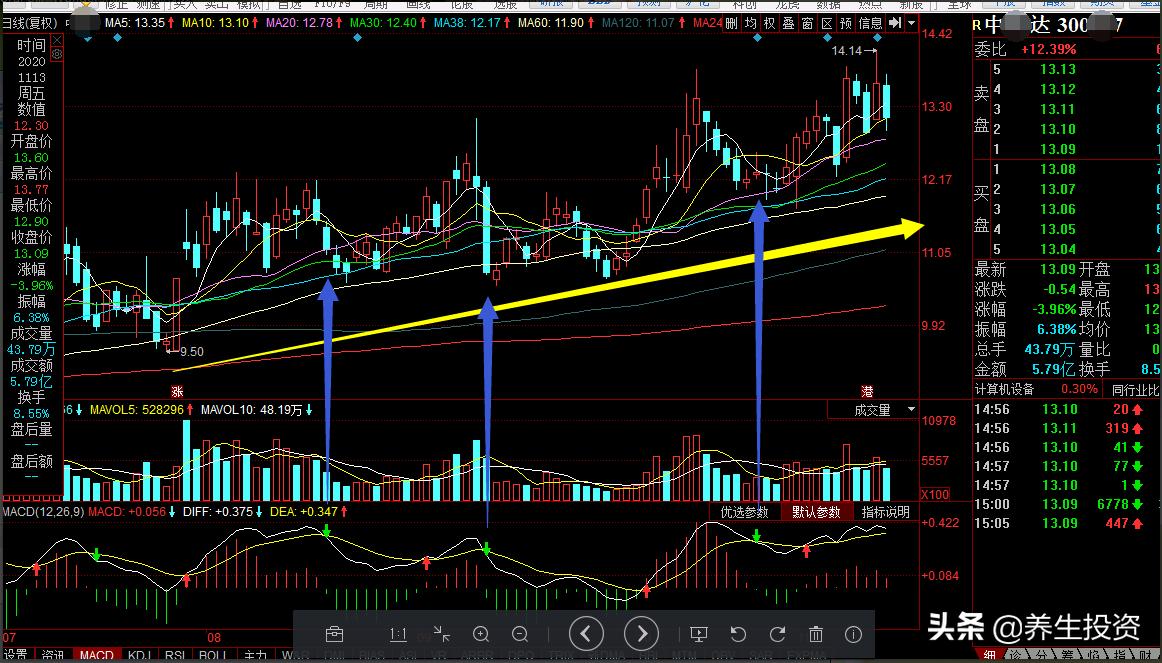Rotate the image clockwise
1162x663 pixels.
(777, 634)
